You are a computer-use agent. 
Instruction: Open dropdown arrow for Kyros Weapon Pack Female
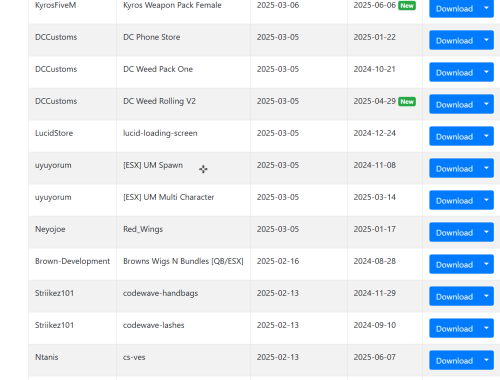point(487,8)
